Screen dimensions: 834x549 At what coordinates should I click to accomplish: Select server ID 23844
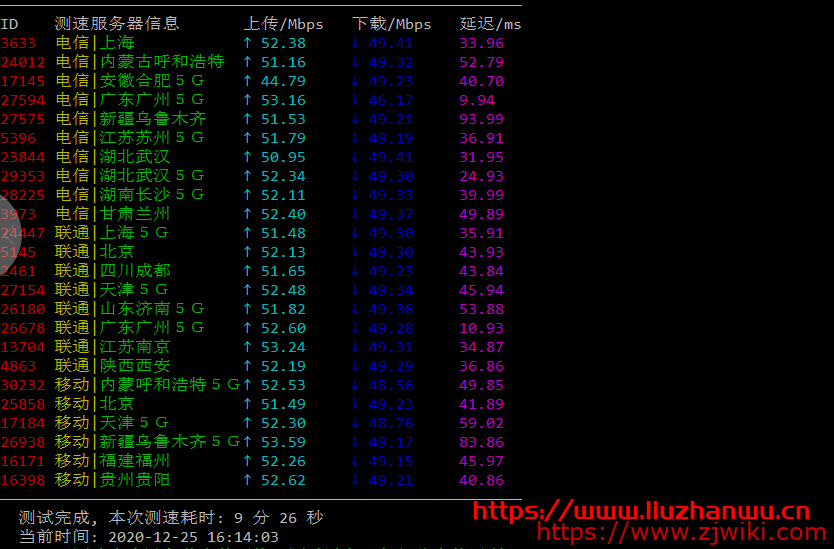point(23,157)
